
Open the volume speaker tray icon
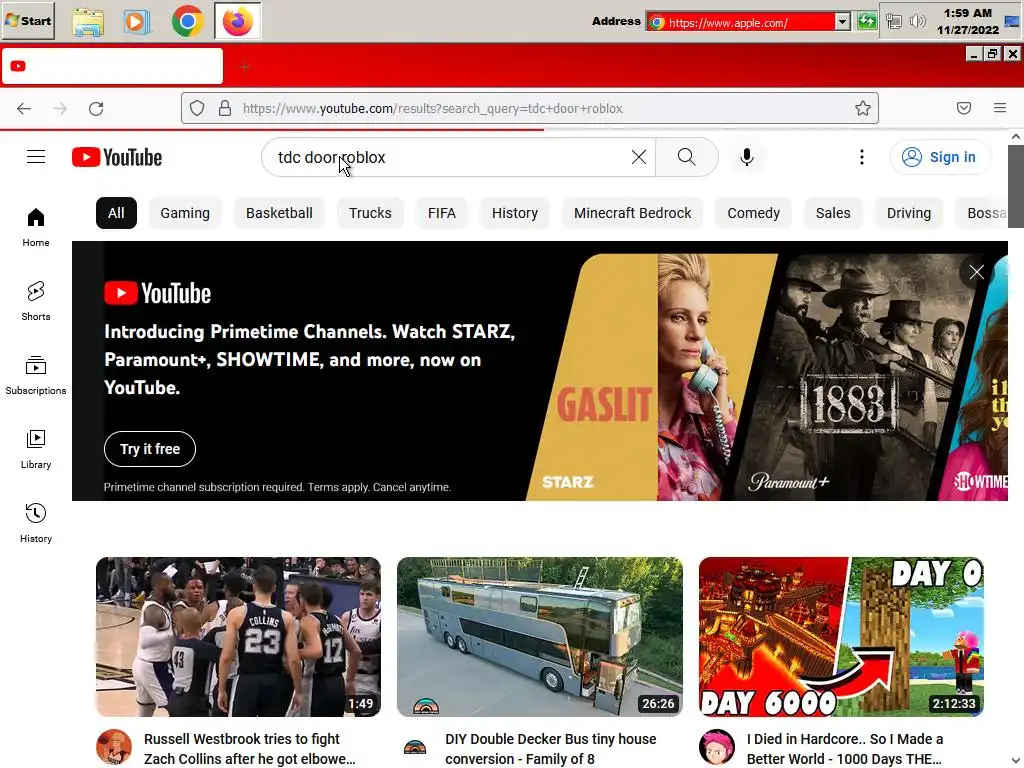click(918, 22)
